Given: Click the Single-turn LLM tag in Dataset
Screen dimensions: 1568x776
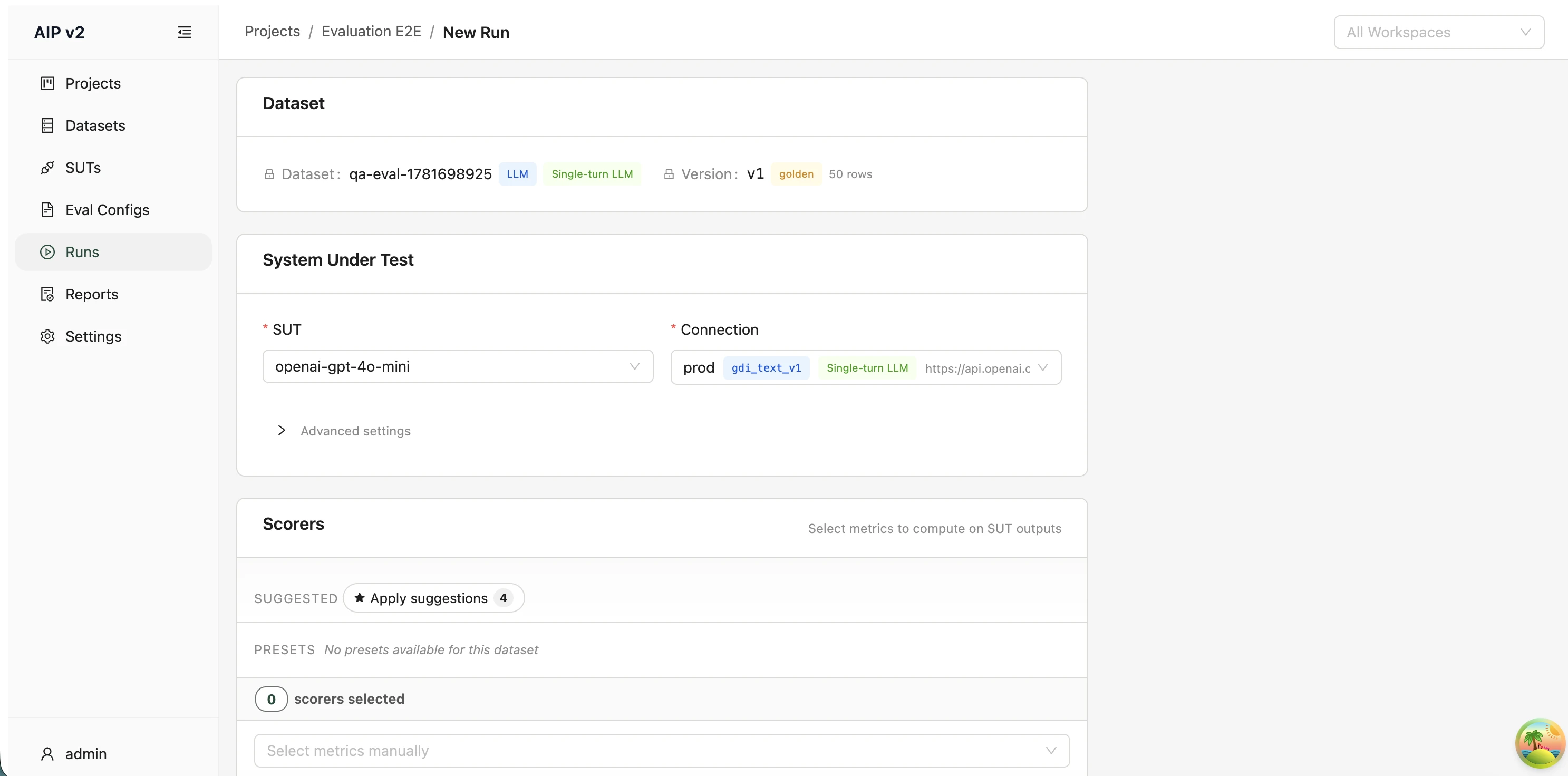Looking at the screenshot, I should pyautogui.click(x=592, y=174).
